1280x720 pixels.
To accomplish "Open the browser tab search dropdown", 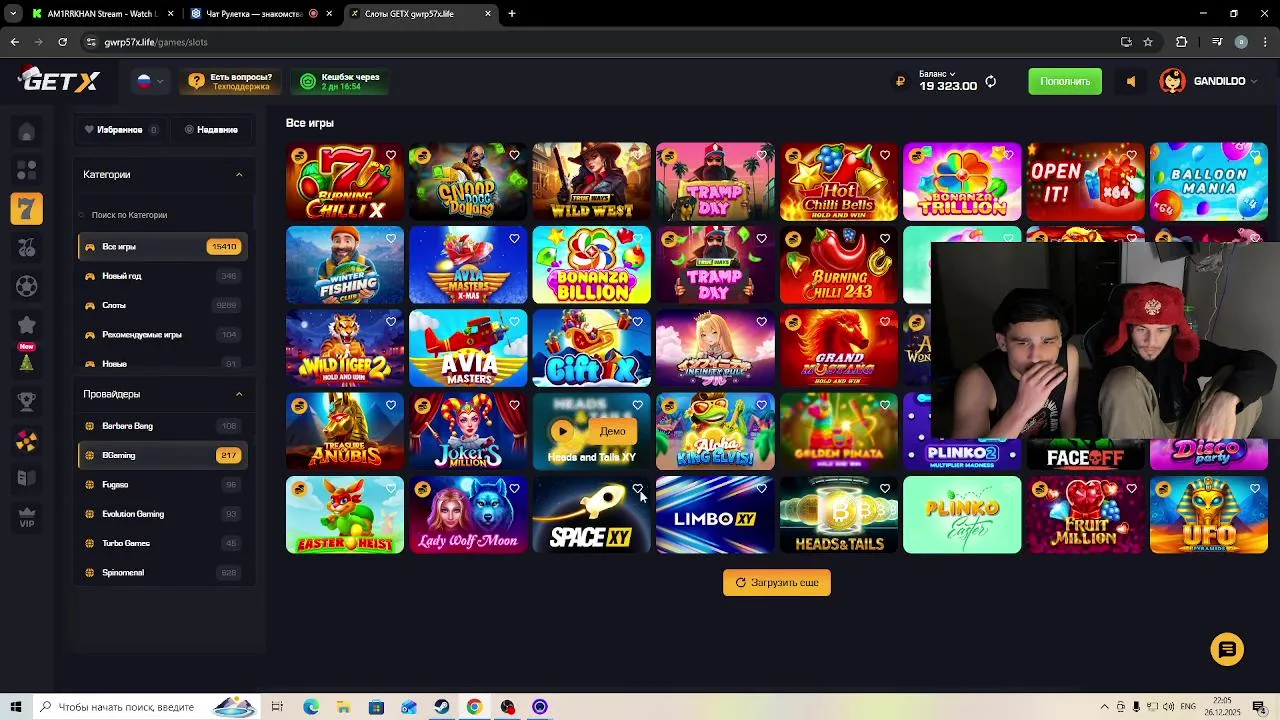I will pos(13,14).
